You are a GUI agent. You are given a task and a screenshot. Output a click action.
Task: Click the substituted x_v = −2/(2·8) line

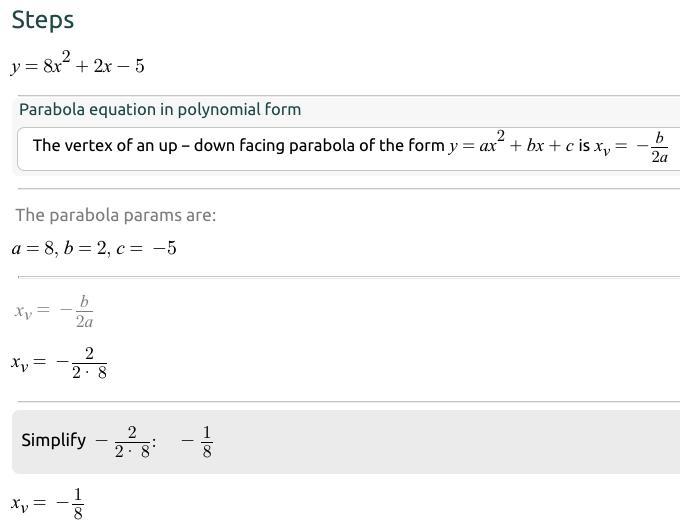pyautogui.click(x=59, y=363)
